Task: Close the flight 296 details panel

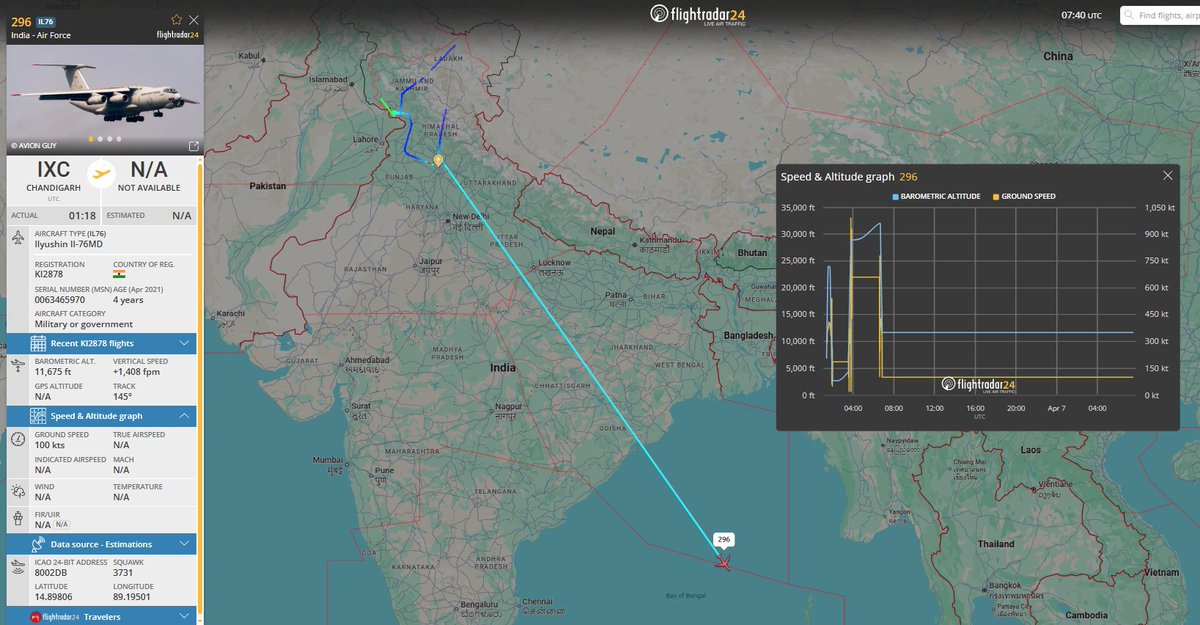Action: [194, 19]
